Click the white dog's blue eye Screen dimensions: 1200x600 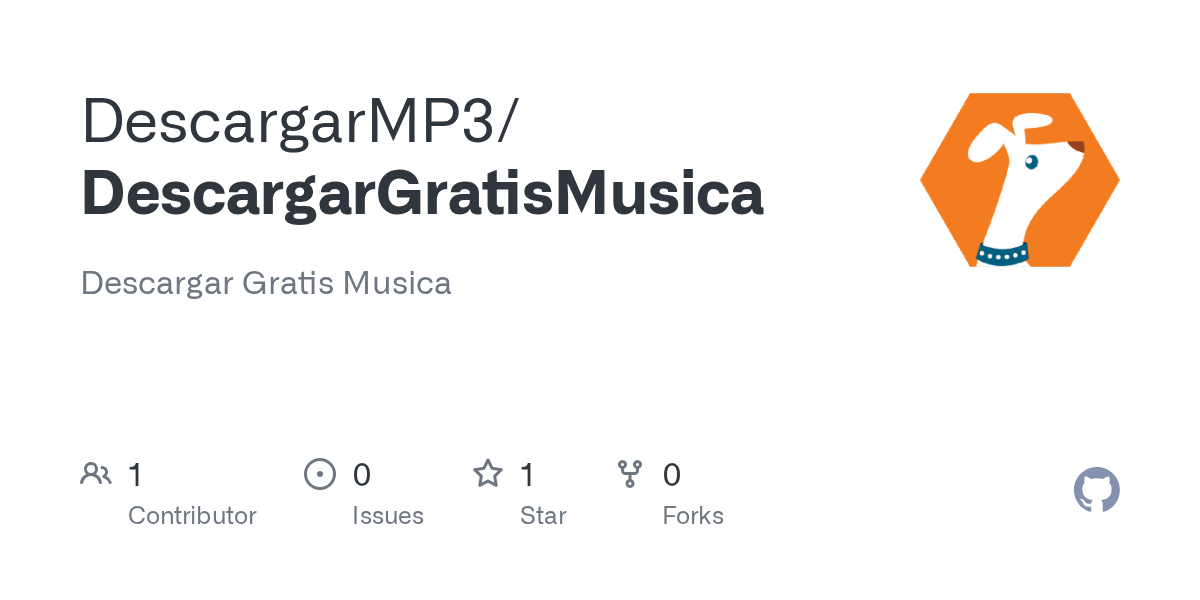pyautogui.click(x=1031, y=161)
